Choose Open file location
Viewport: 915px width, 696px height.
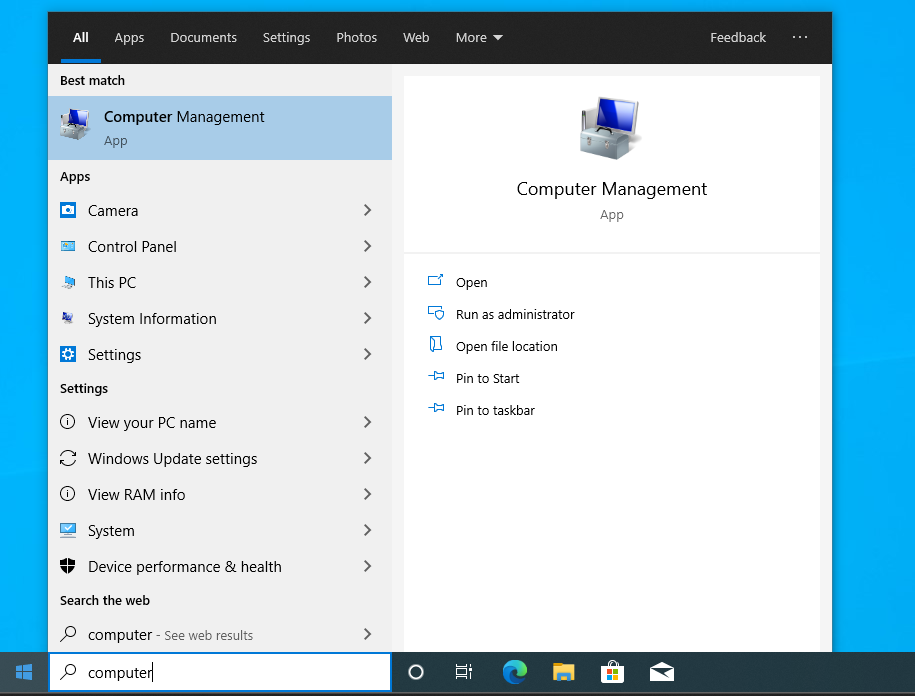coord(507,347)
